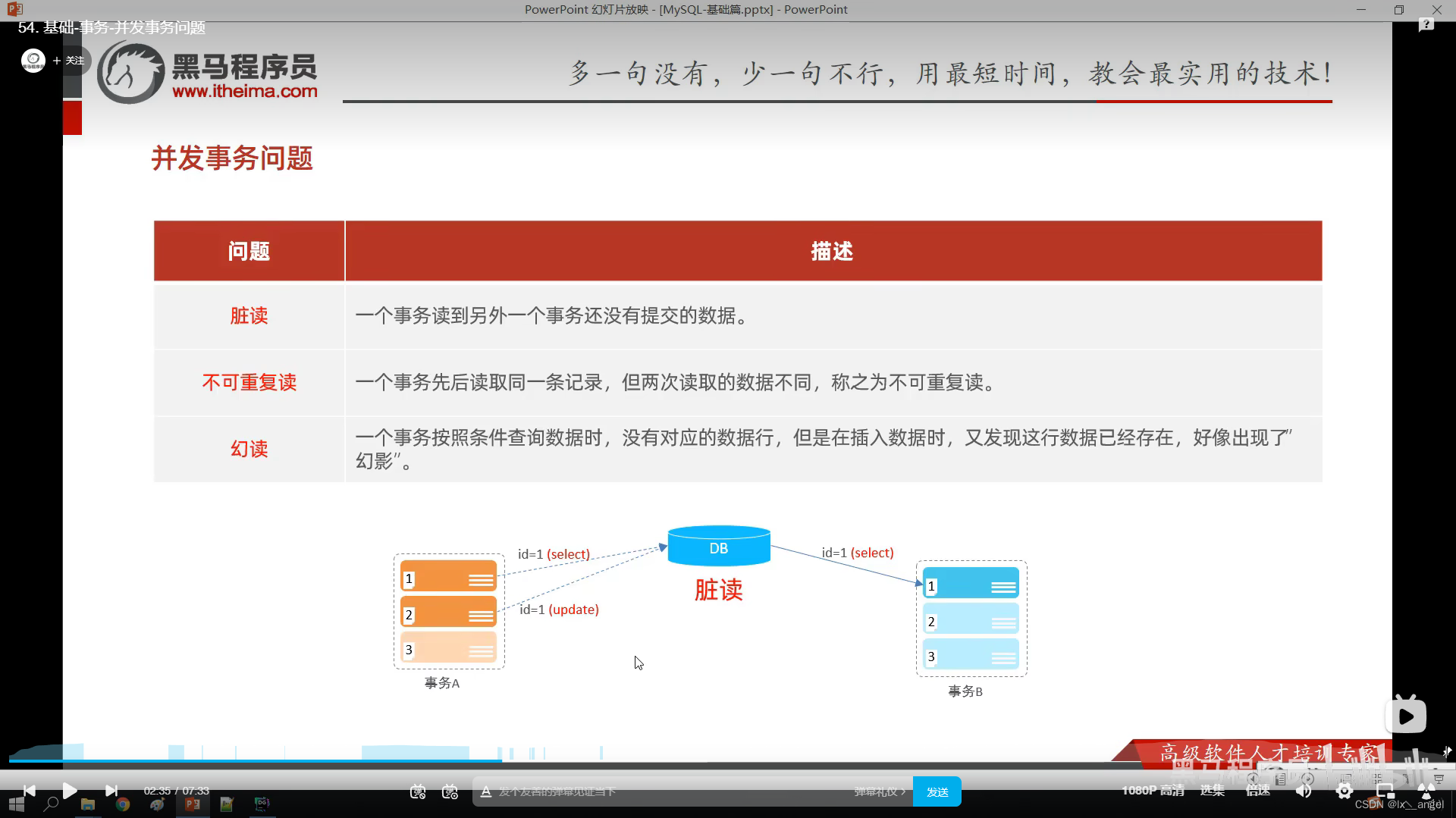This screenshot has width=1456, height=818.
Task: Enable fullscreen playback mode
Action: (1427, 791)
